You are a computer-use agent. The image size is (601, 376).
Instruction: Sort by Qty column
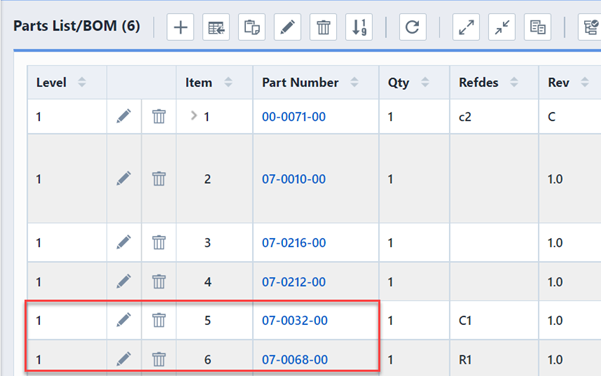425,82
